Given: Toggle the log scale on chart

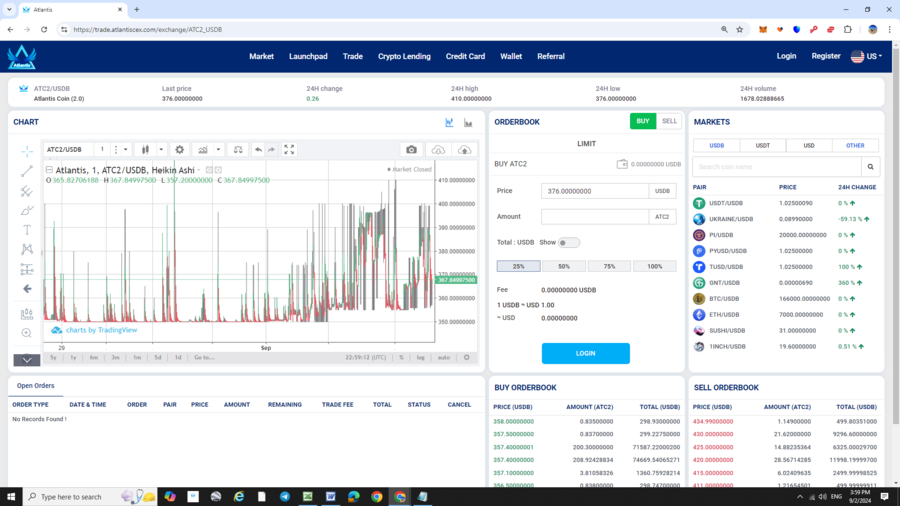Looking at the screenshot, I should [421, 357].
